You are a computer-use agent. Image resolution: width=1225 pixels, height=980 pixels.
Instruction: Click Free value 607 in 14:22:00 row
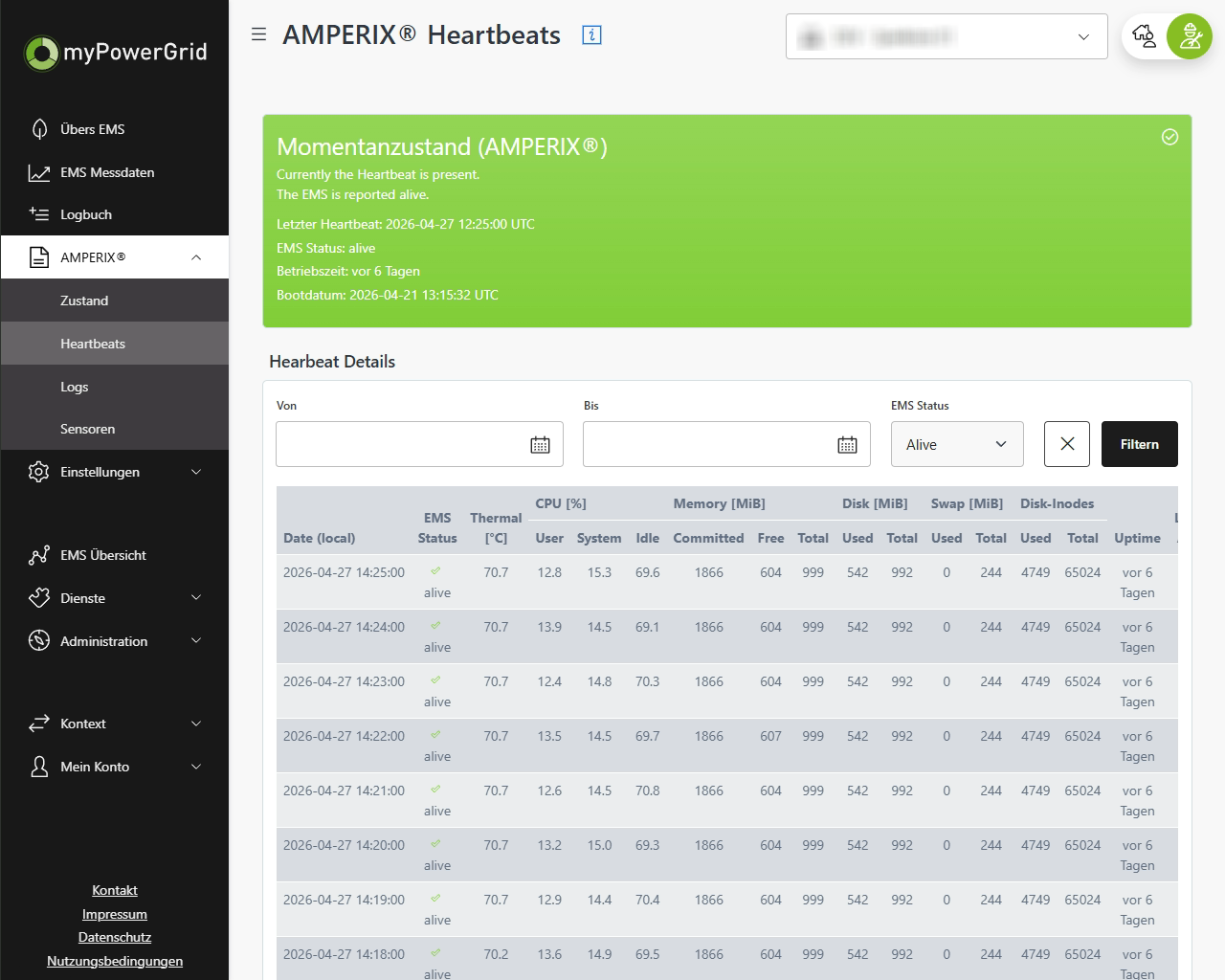click(x=770, y=736)
